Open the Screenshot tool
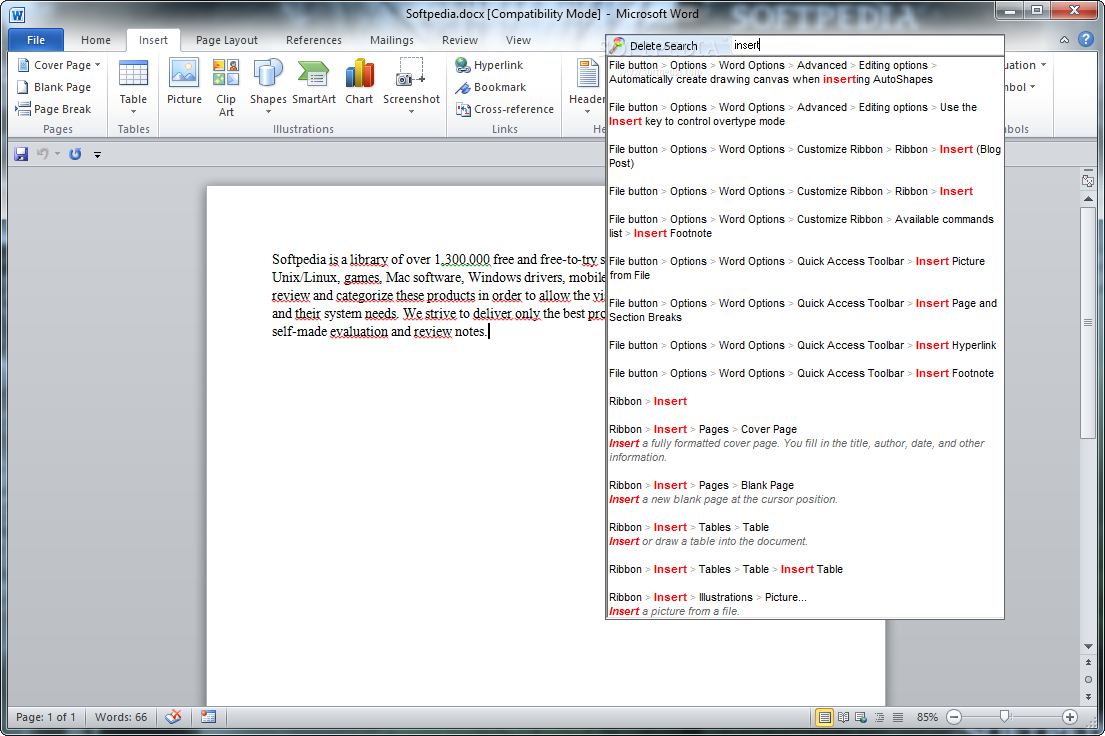1105x736 pixels. [x=411, y=87]
